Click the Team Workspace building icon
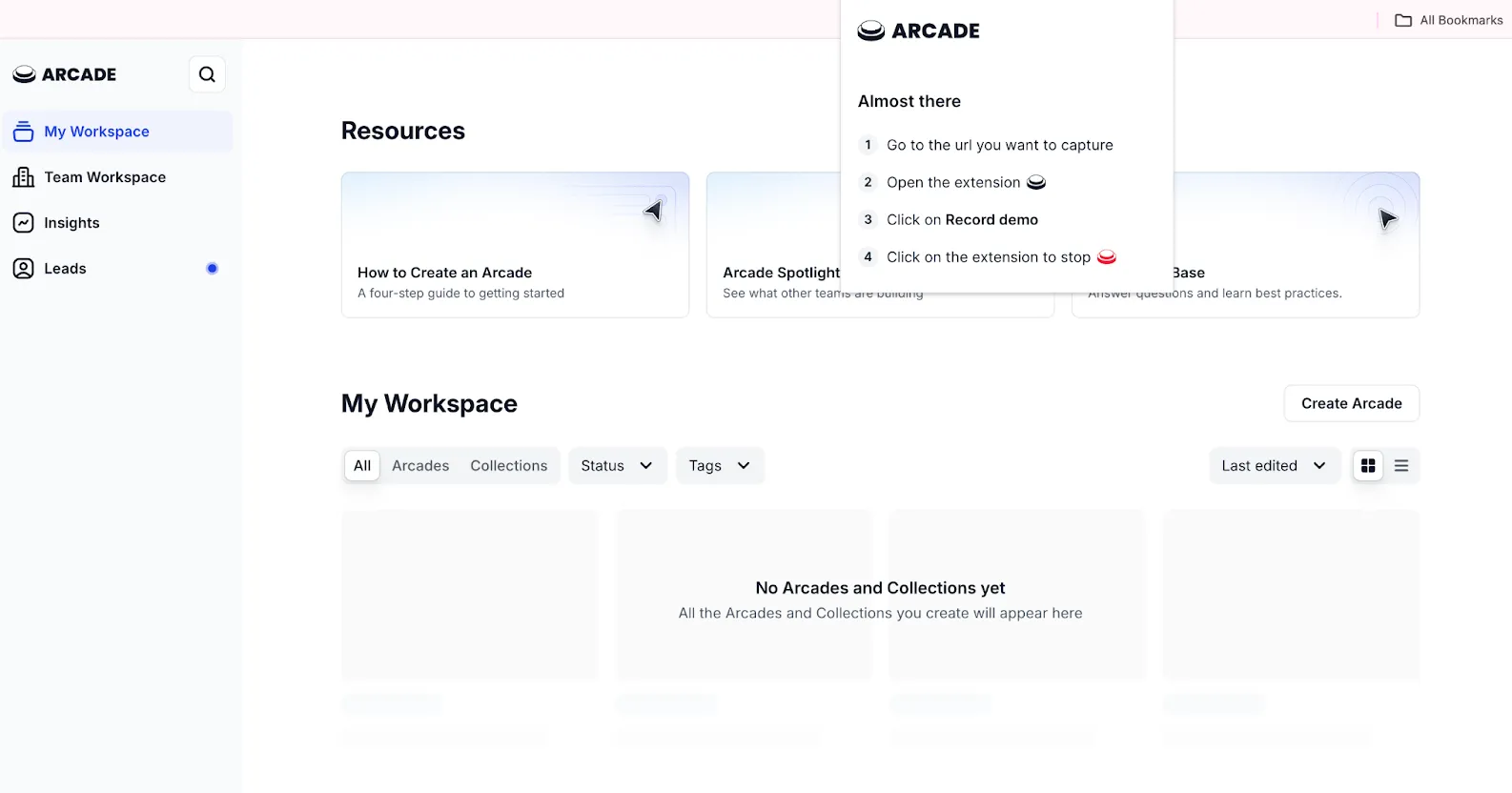1512x793 pixels. coord(24,177)
